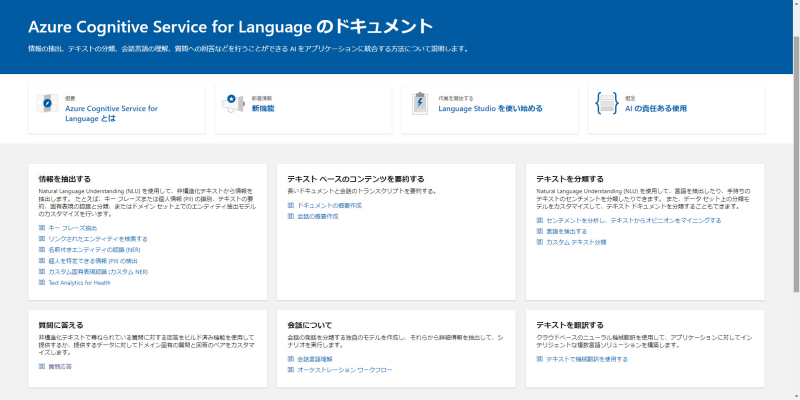This screenshot has width=800, height=400.
Task: Click the clipboard lightning icon for Language Studio
Action: (x=420, y=104)
